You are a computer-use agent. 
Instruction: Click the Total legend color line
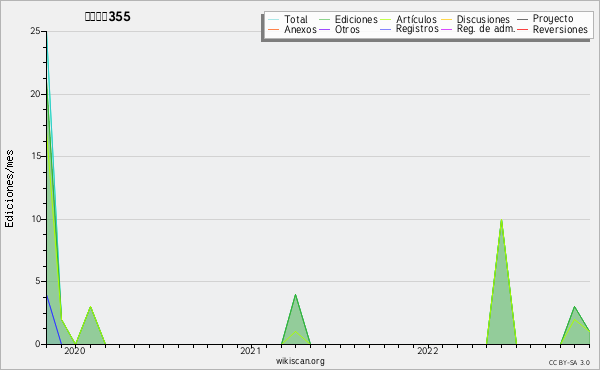coord(273,19)
